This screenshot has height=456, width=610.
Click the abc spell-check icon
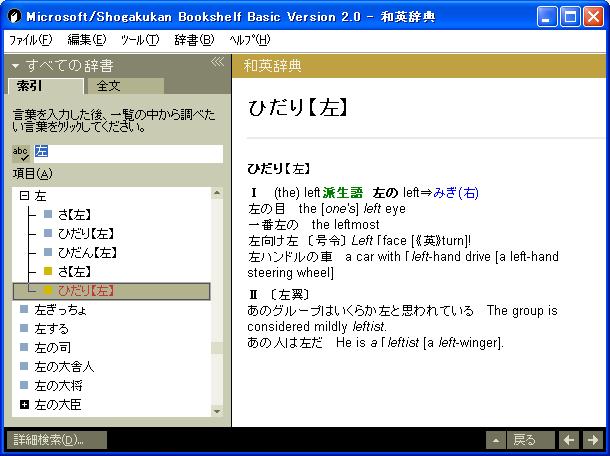(21, 154)
